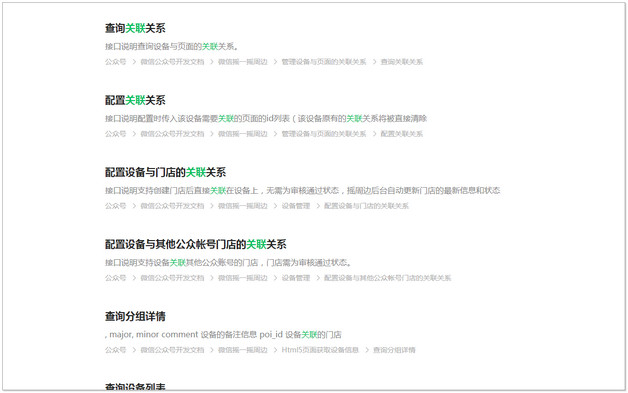Open 配置设备与其他公众帐号门店的关联关系 result title
The image size is (628, 393).
pyautogui.click(x=195, y=244)
